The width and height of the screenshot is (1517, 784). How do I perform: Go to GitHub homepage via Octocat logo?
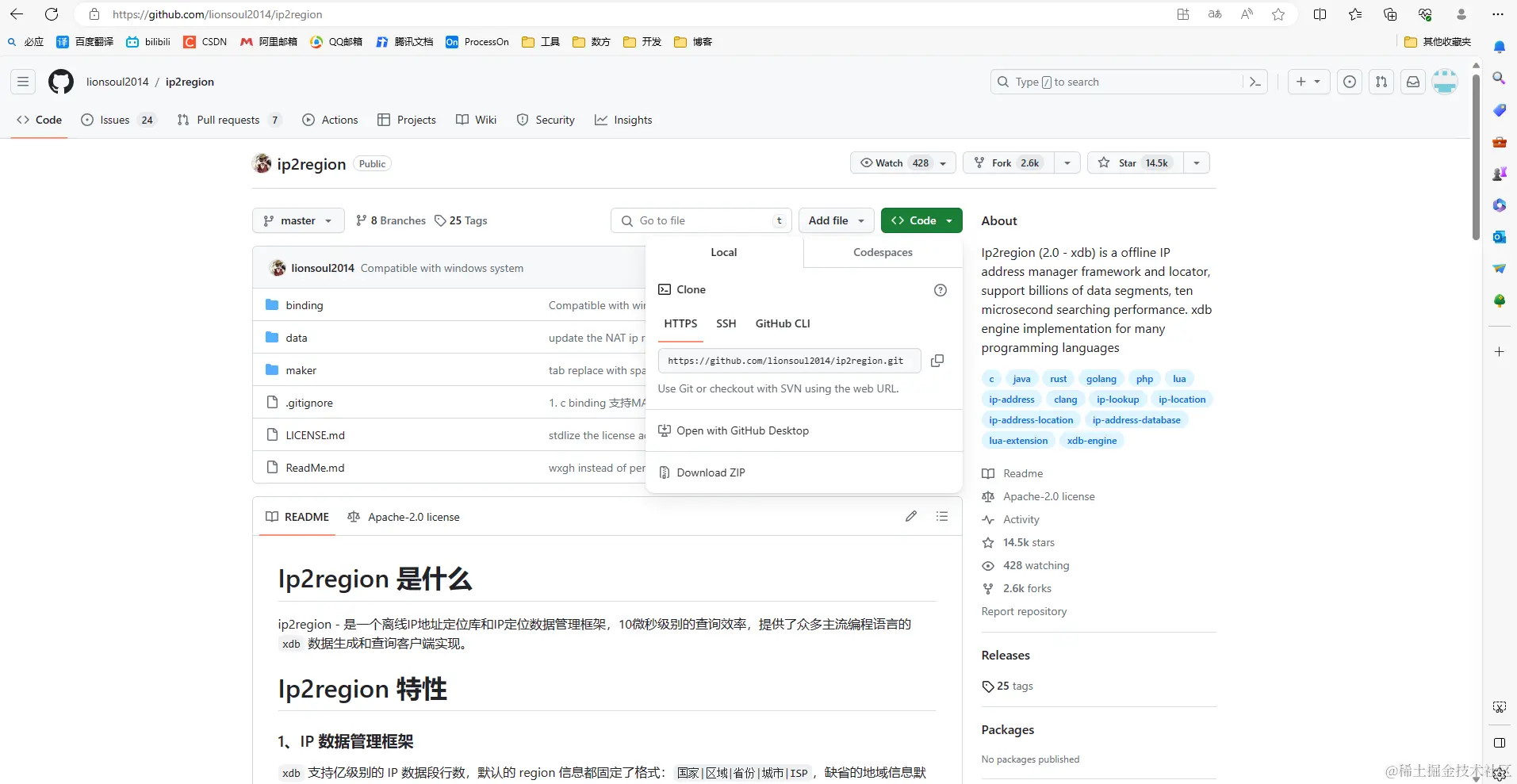tap(61, 82)
